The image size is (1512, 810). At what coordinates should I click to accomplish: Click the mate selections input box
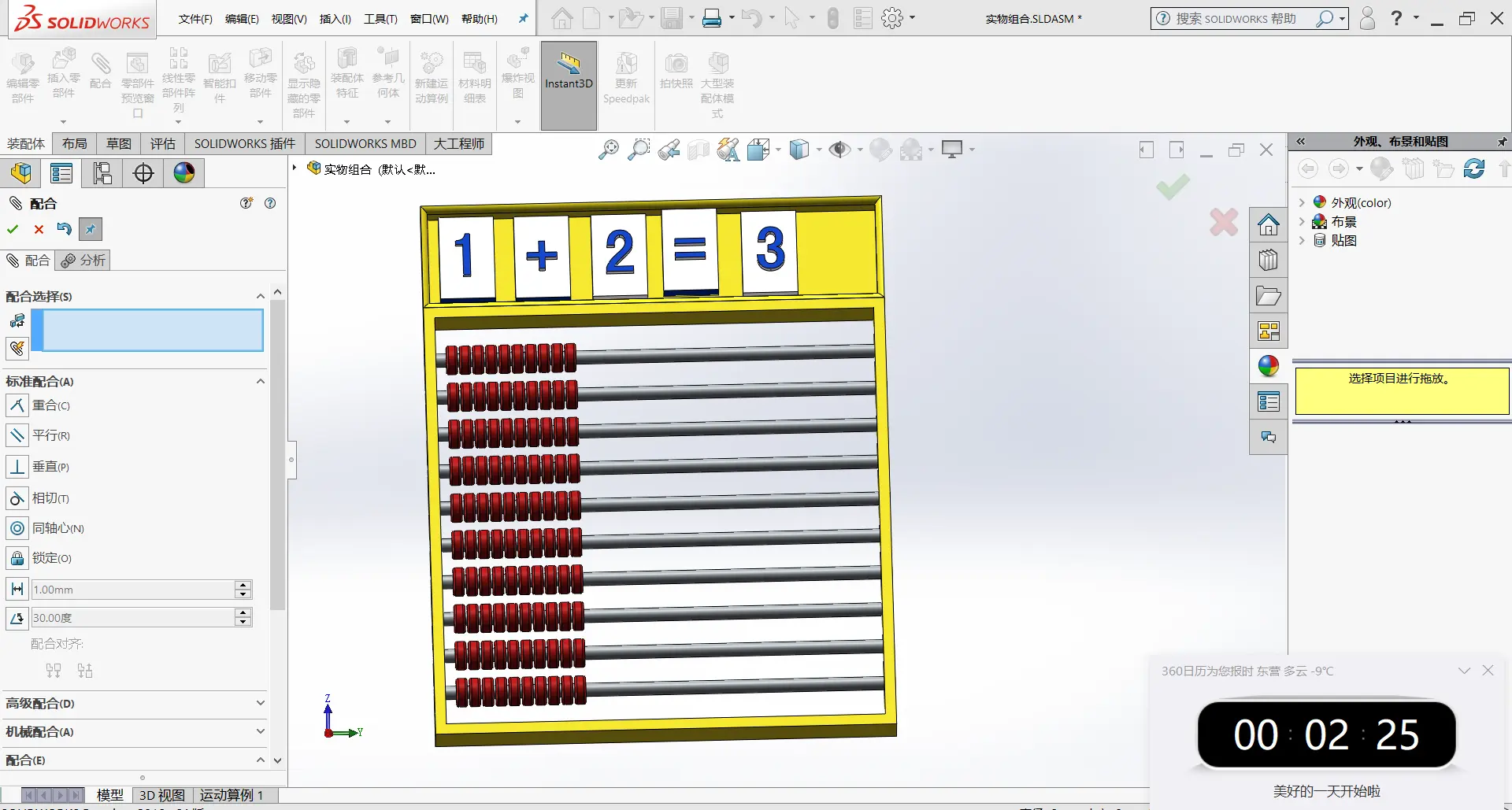pyautogui.click(x=152, y=330)
